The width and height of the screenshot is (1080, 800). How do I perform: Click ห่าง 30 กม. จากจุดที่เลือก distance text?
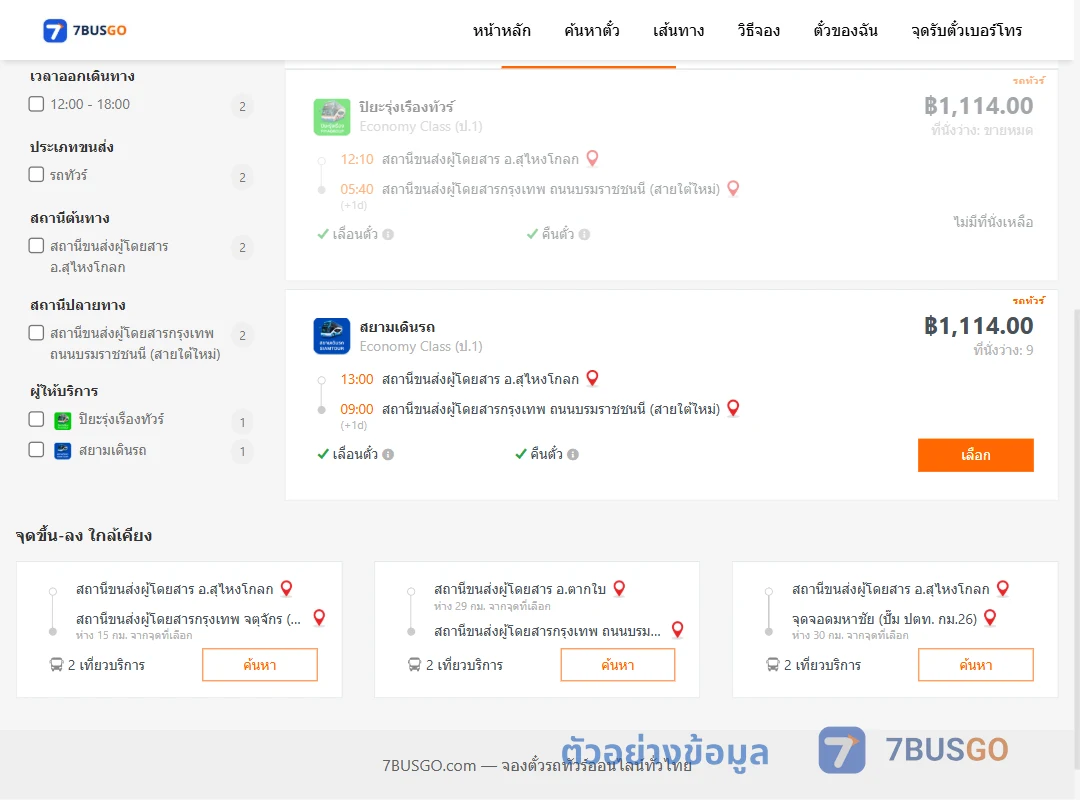pos(850,635)
